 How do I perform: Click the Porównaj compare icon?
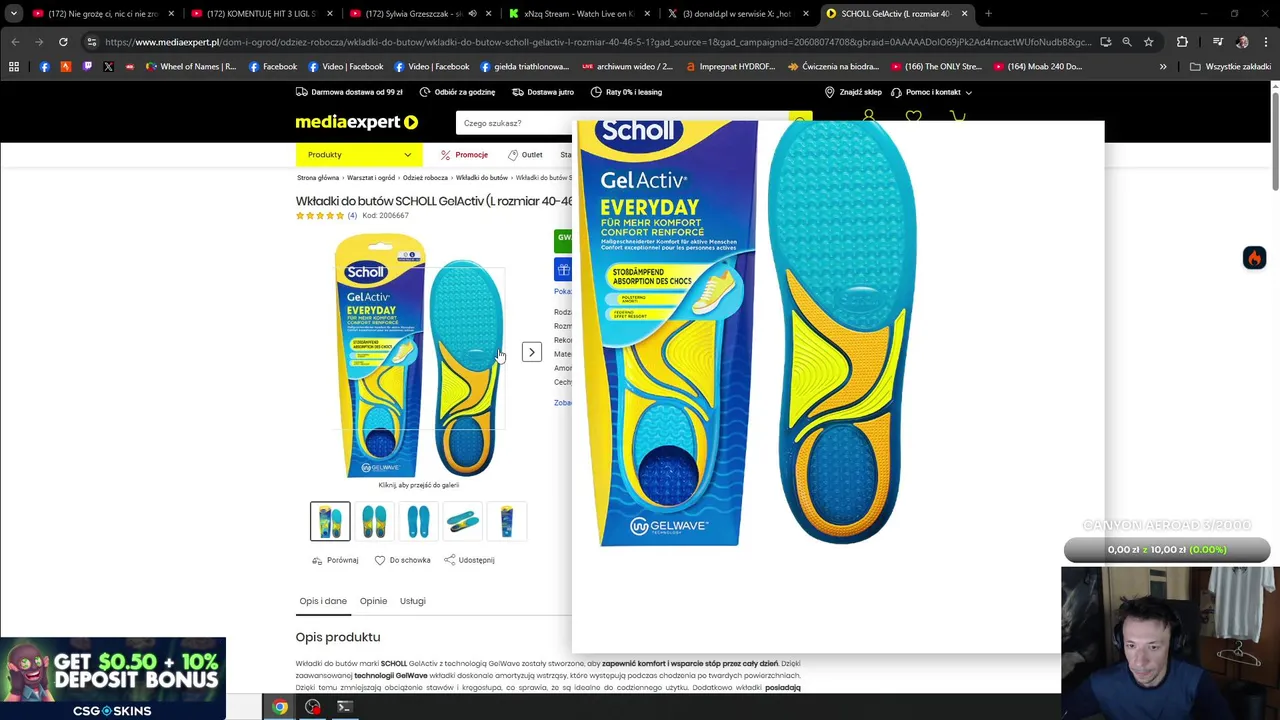click(318, 560)
